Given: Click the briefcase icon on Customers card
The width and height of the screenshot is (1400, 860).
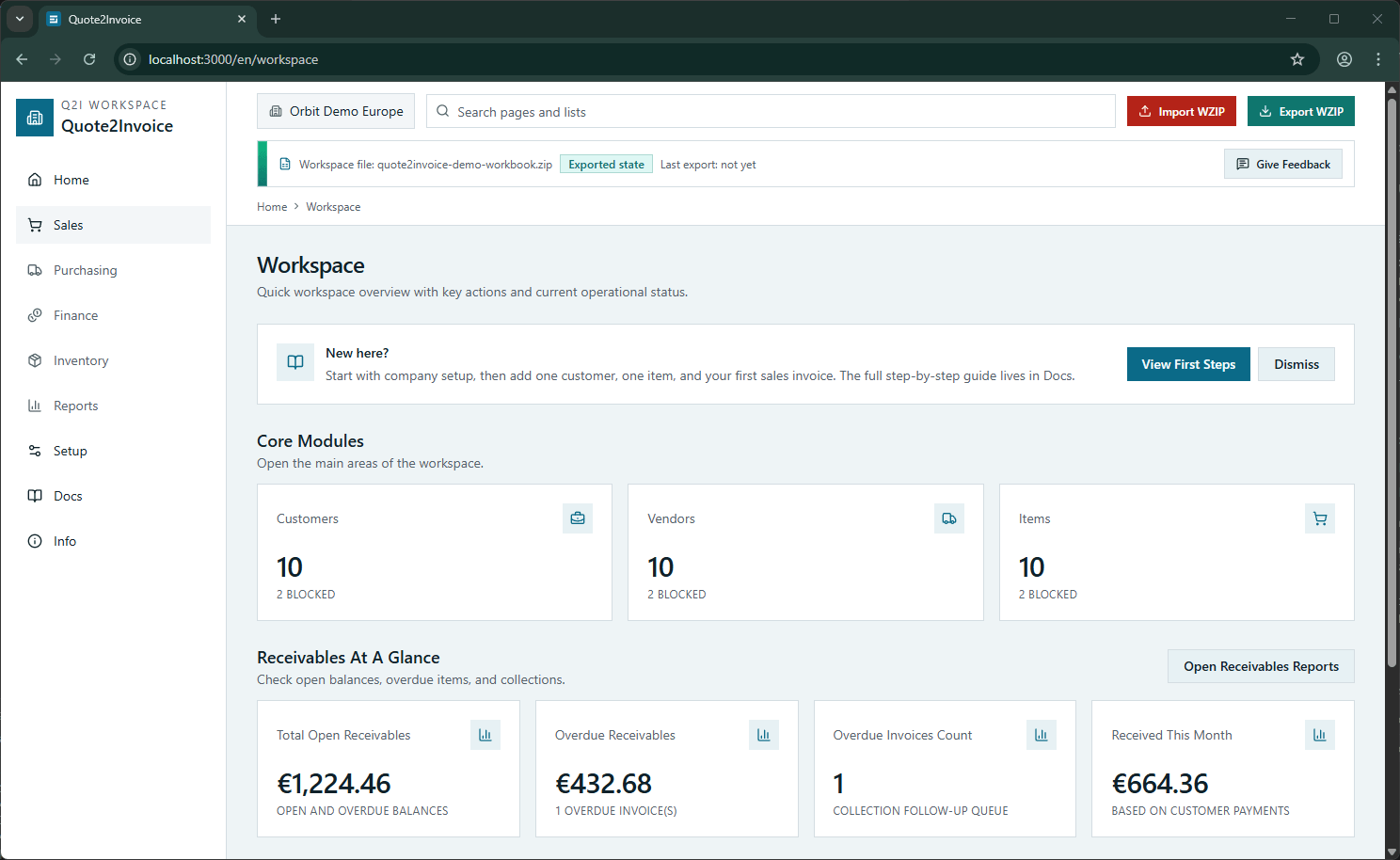Looking at the screenshot, I should pyautogui.click(x=577, y=518).
